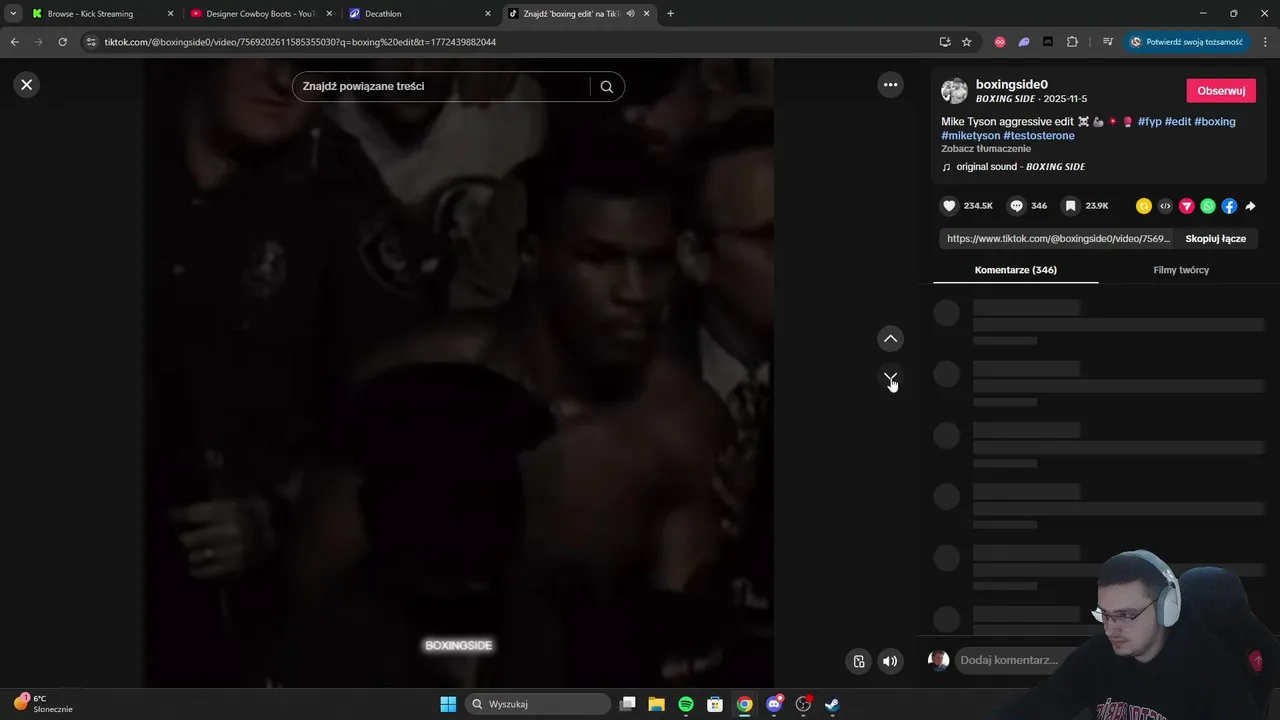Close the Decathlon browser tab
The image size is (1280, 720).
click(x=488, y=14)
